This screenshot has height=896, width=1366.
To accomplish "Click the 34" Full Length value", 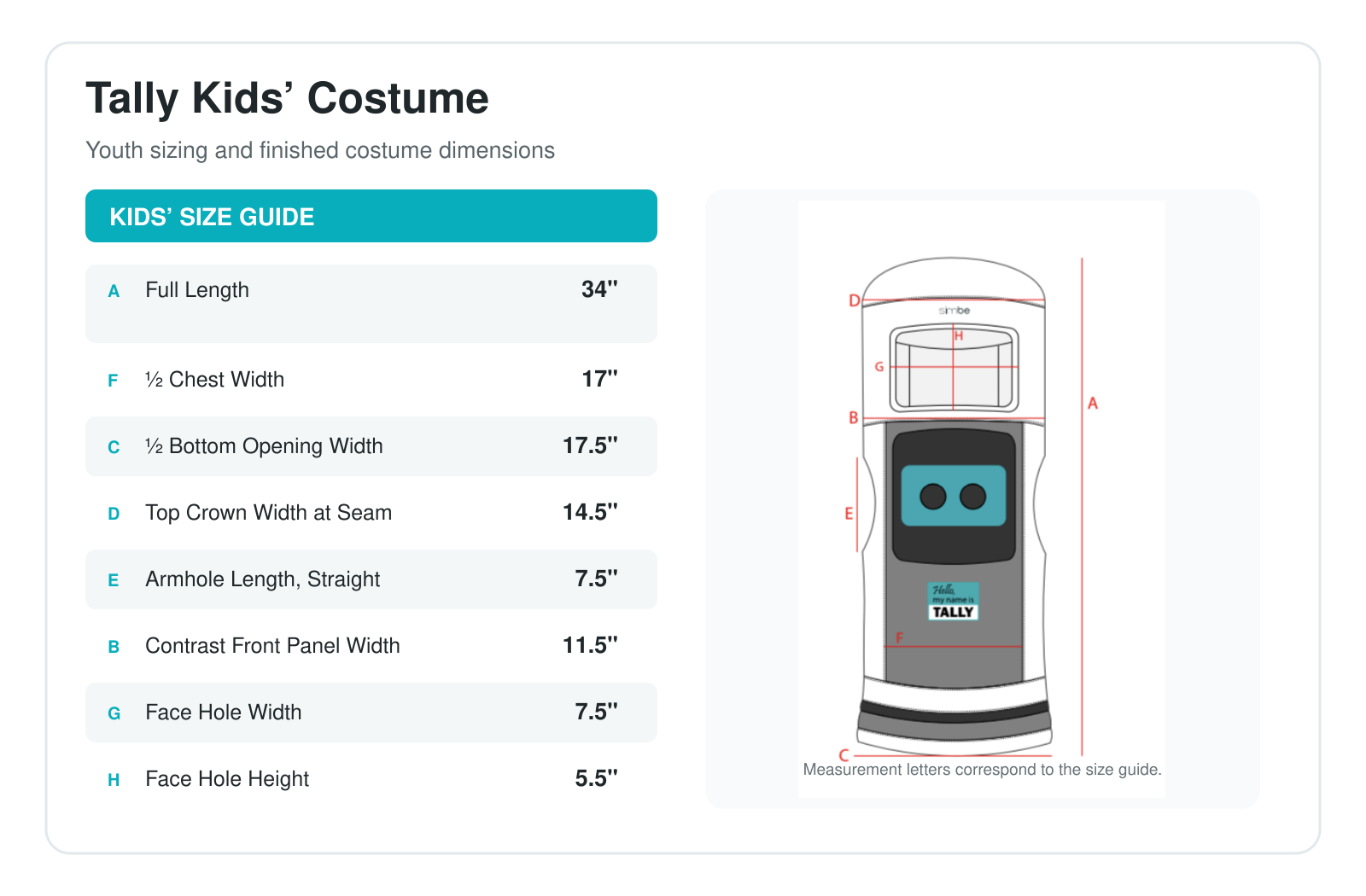I will coord(599,289).
